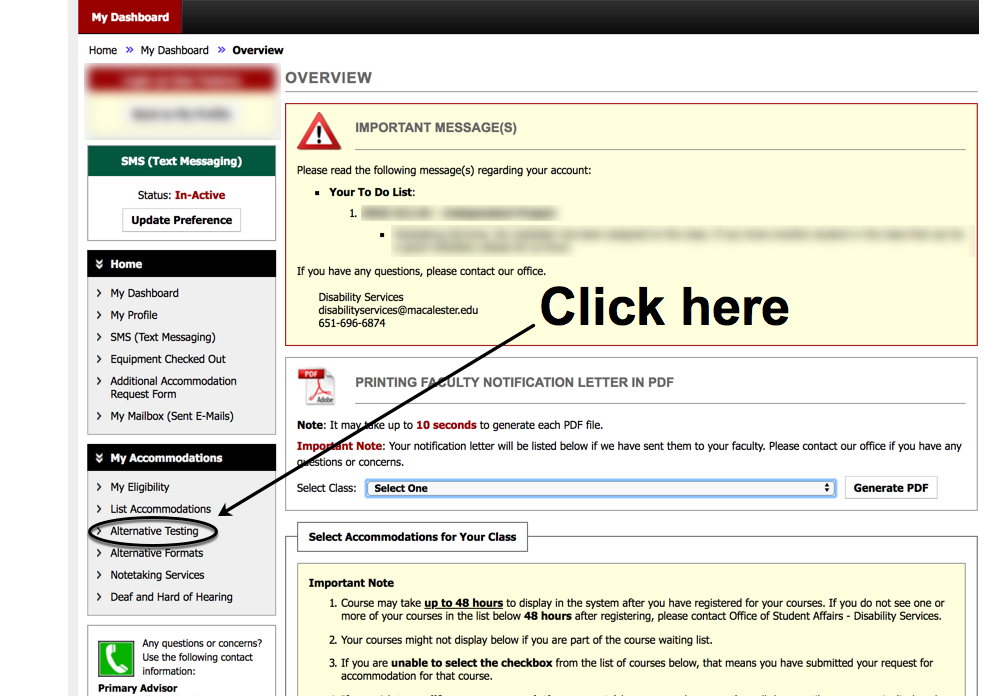Open Deaf and Hard of Hearing link
Screen dimensions: 984x696
tap(171, 597)
